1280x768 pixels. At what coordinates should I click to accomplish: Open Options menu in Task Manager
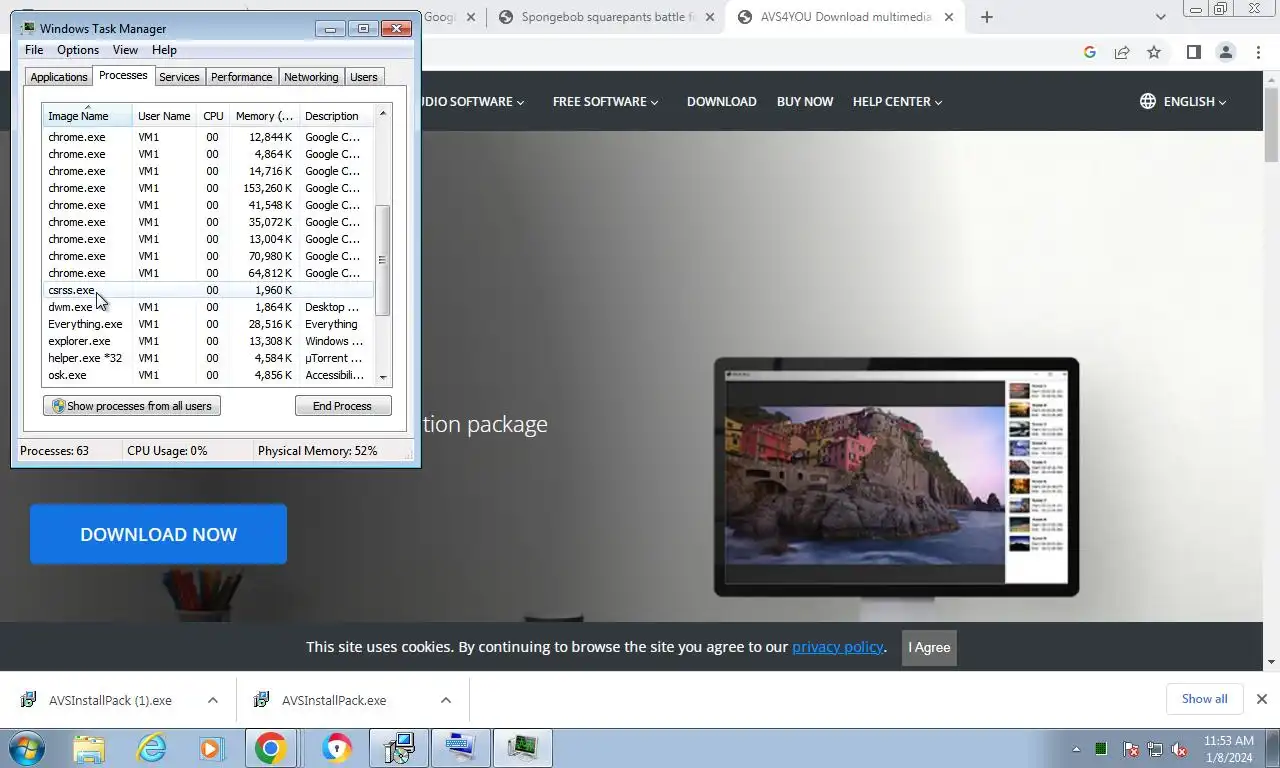(x=78, y=50)
